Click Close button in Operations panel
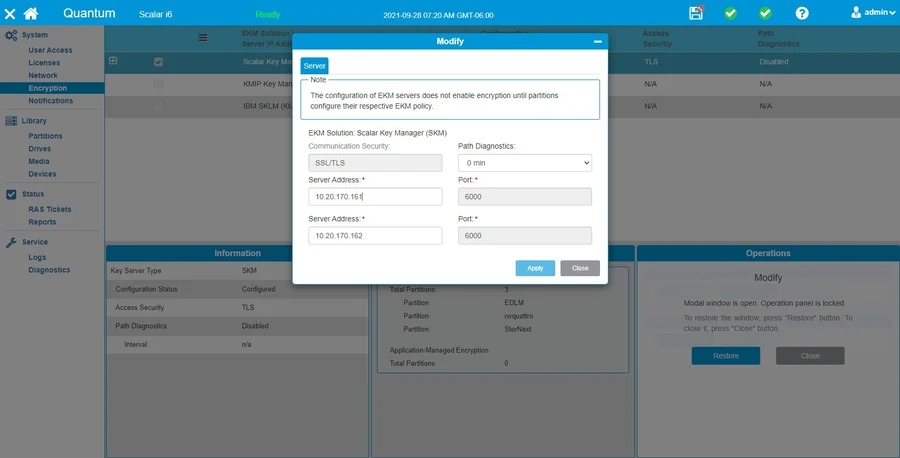Image resolution: width=900 pixels, height=458 pixels. pos(810,356)
